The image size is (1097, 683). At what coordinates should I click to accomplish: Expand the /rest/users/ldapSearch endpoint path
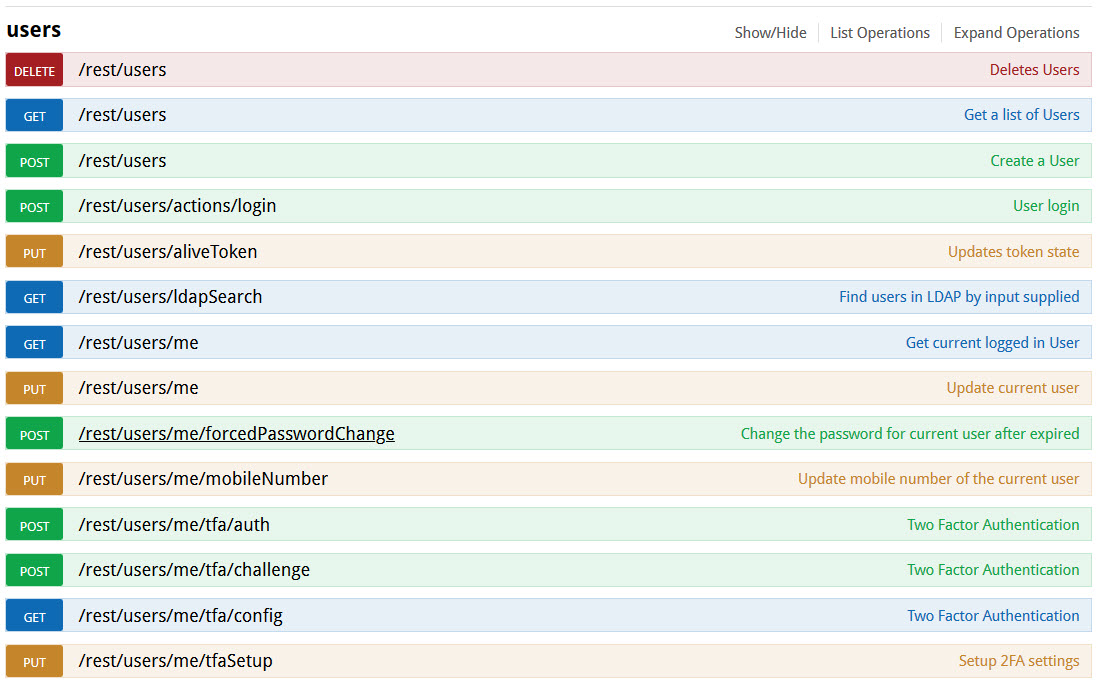170,297
